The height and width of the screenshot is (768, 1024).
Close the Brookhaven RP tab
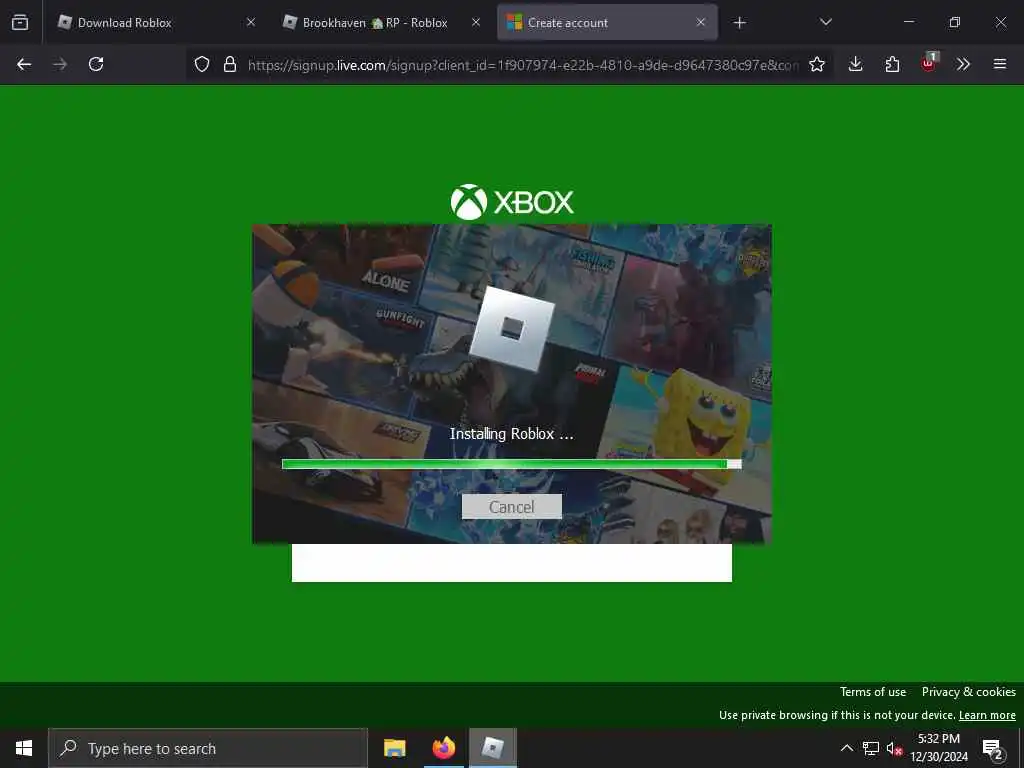pyautogui.click(x=476, y=22)
